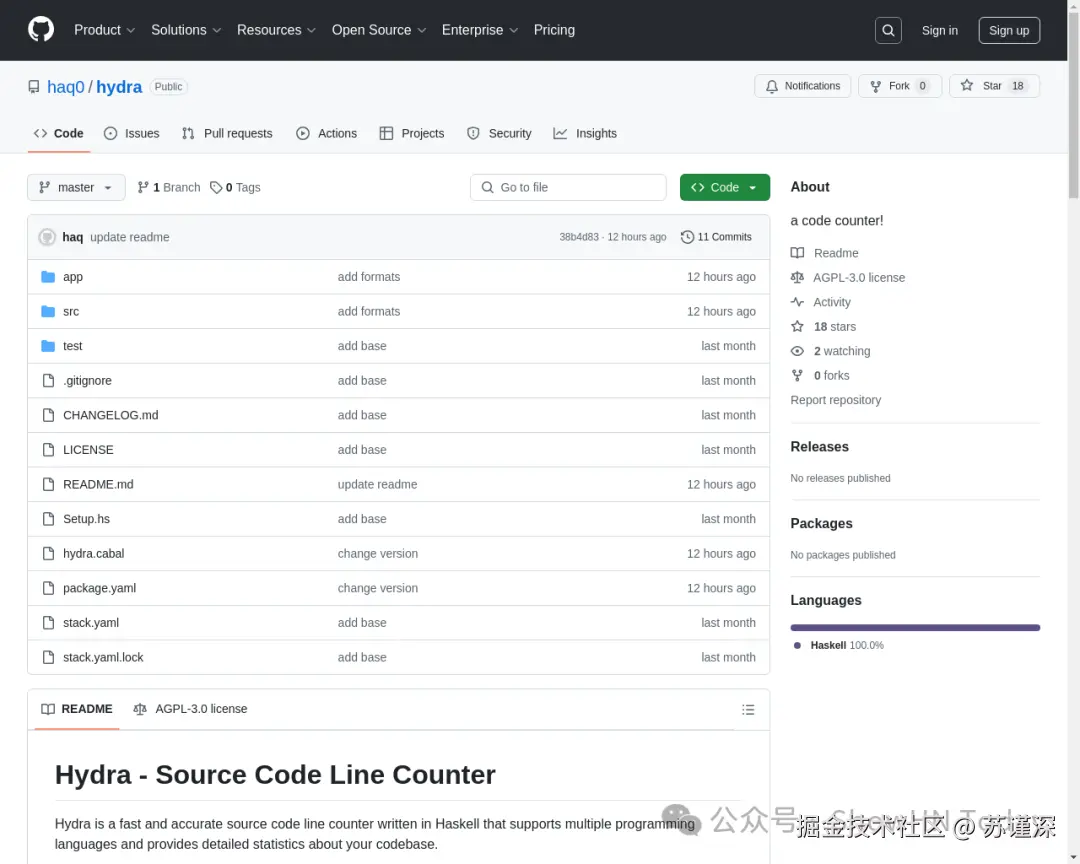Open the Pricing page
1080x864 pixels.
554,30
